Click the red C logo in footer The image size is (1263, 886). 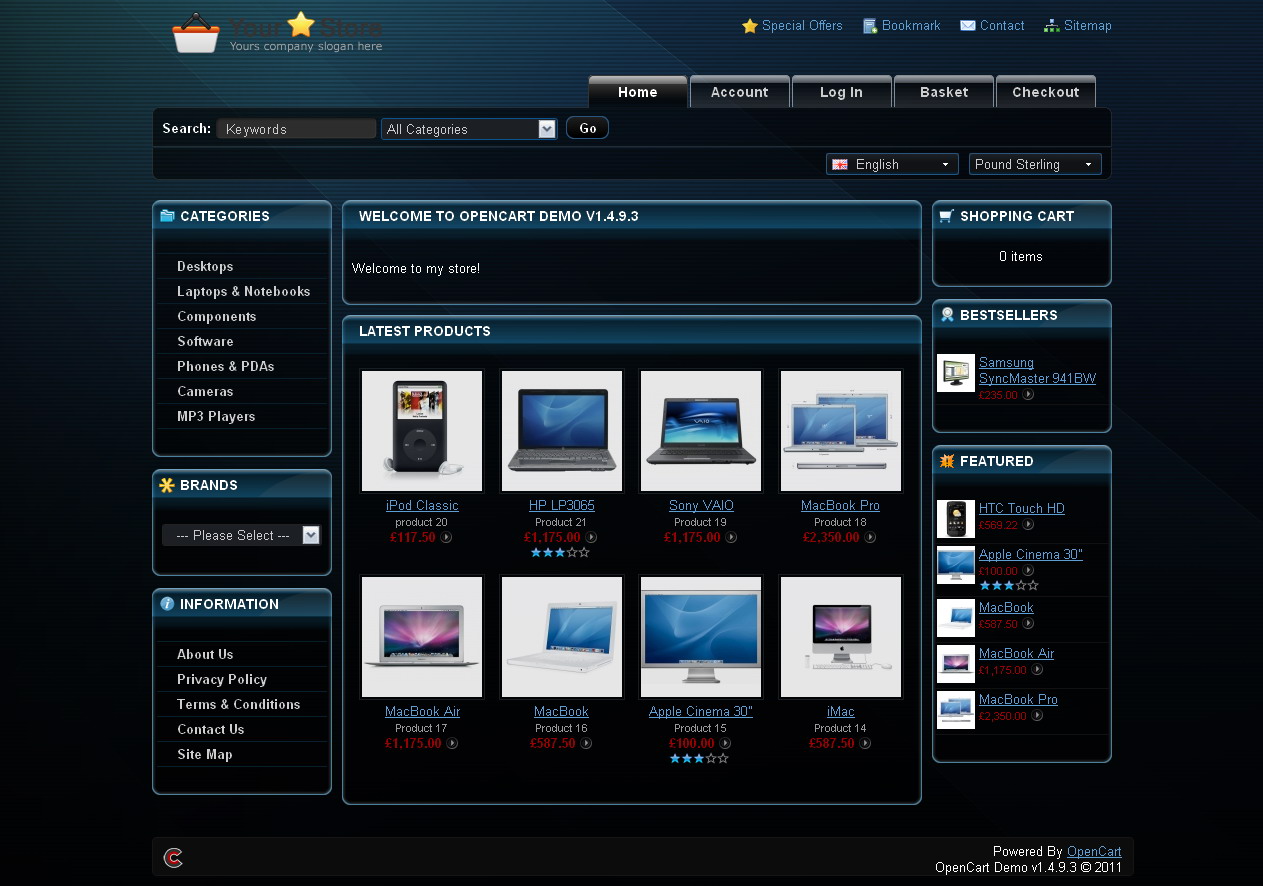(173, 857)
